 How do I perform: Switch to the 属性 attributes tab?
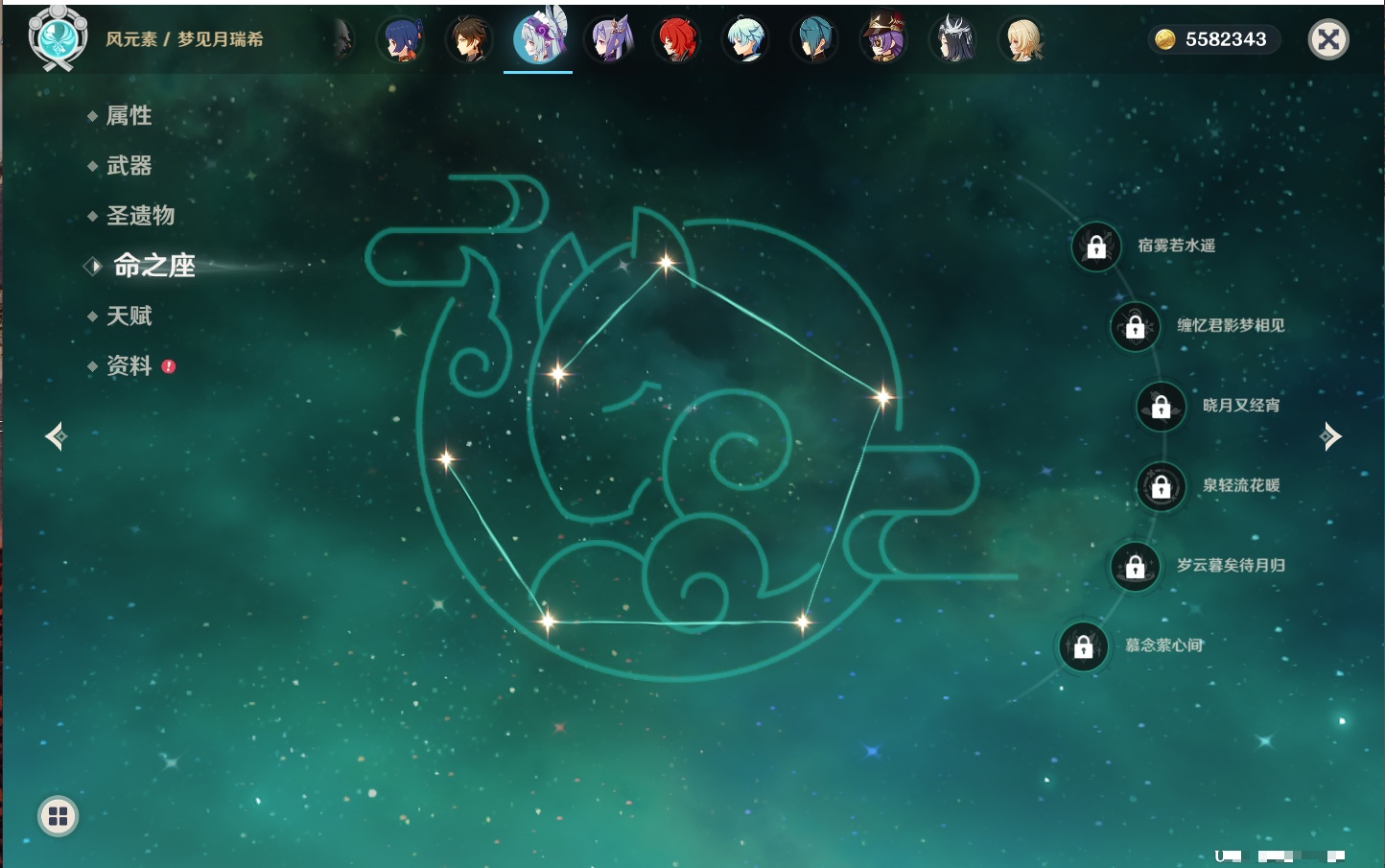[x=129, y=116]
